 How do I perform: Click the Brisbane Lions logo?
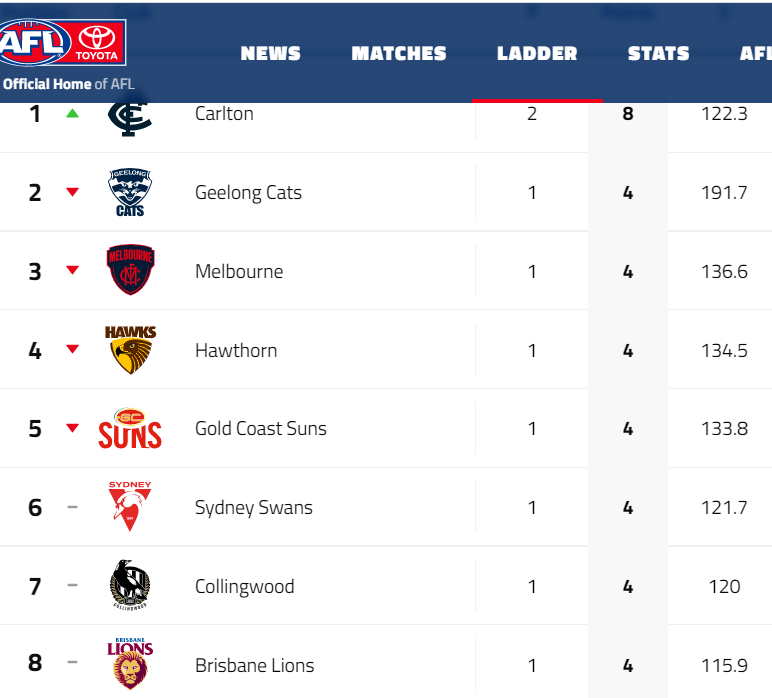pyautogui.click(x=130, y=664)
